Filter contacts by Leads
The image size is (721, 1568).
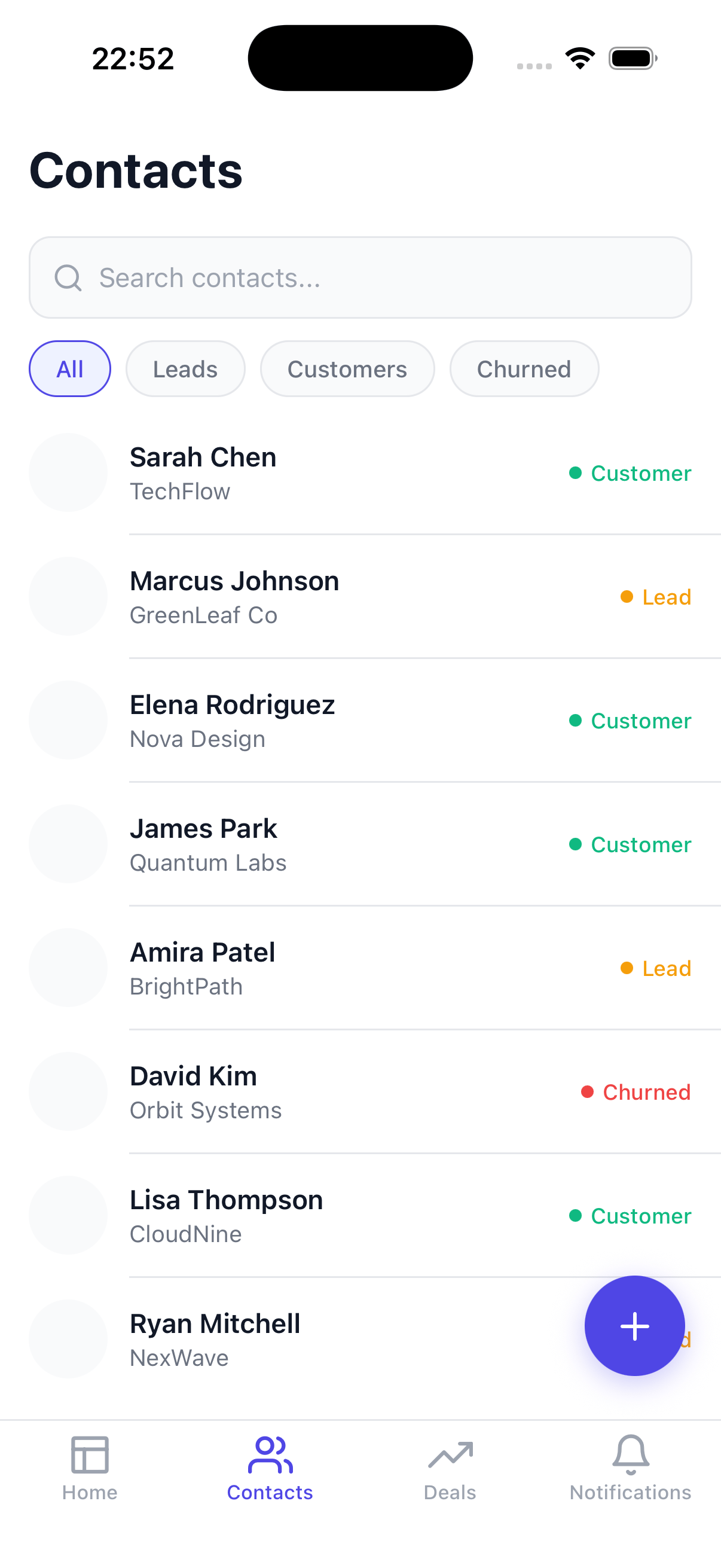185,369
